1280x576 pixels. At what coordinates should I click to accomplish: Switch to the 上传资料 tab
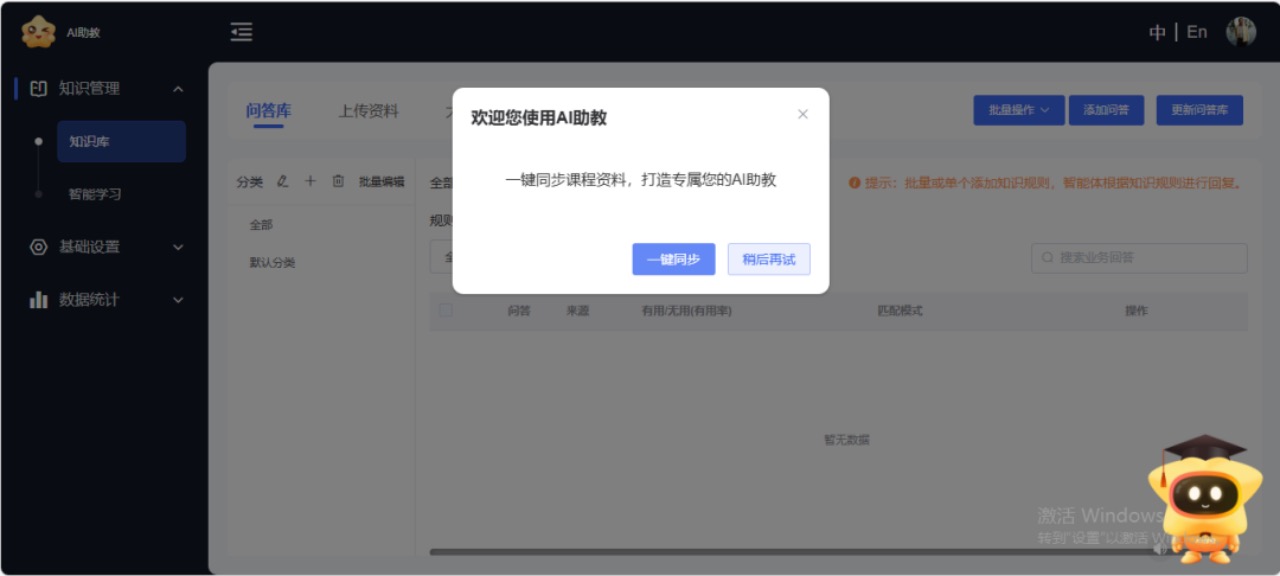(368, 111)
